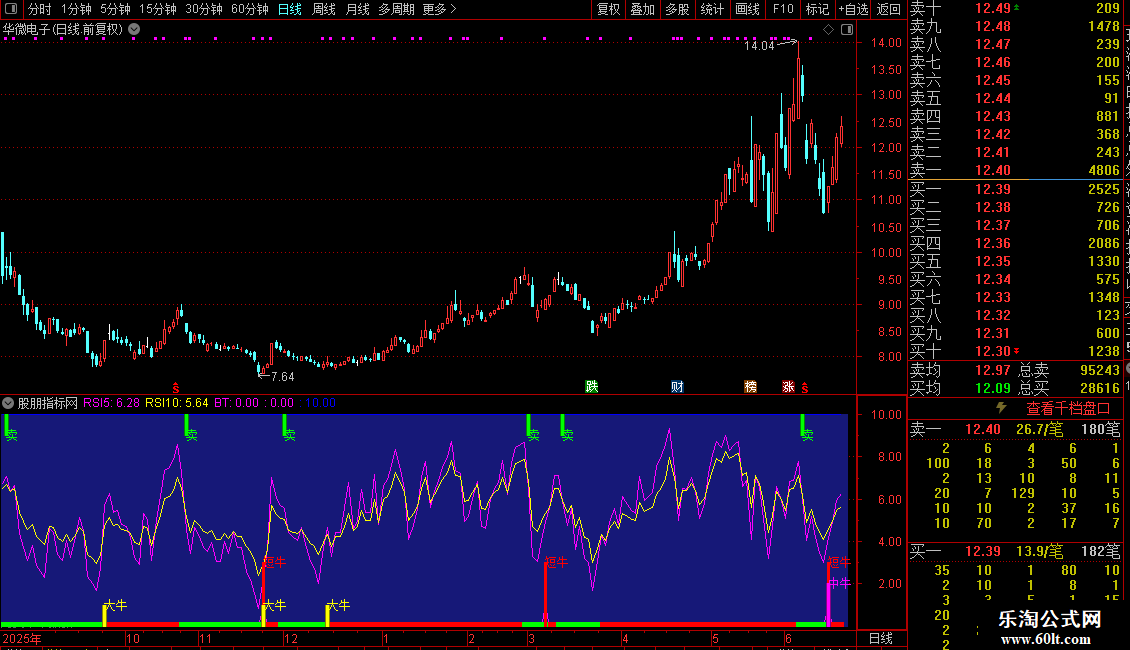This screenshot has height=650, width=1130.
Task: Click the 叠加 overlay button
Action: (x=643, y=9)
